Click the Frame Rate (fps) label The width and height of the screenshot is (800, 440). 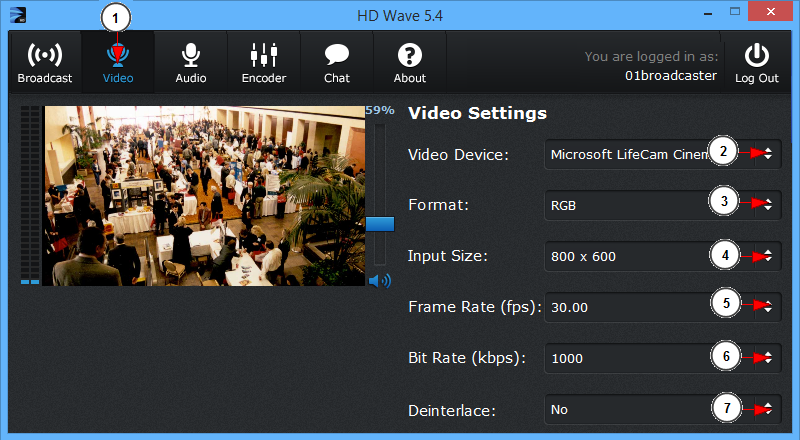coord(474,307)
